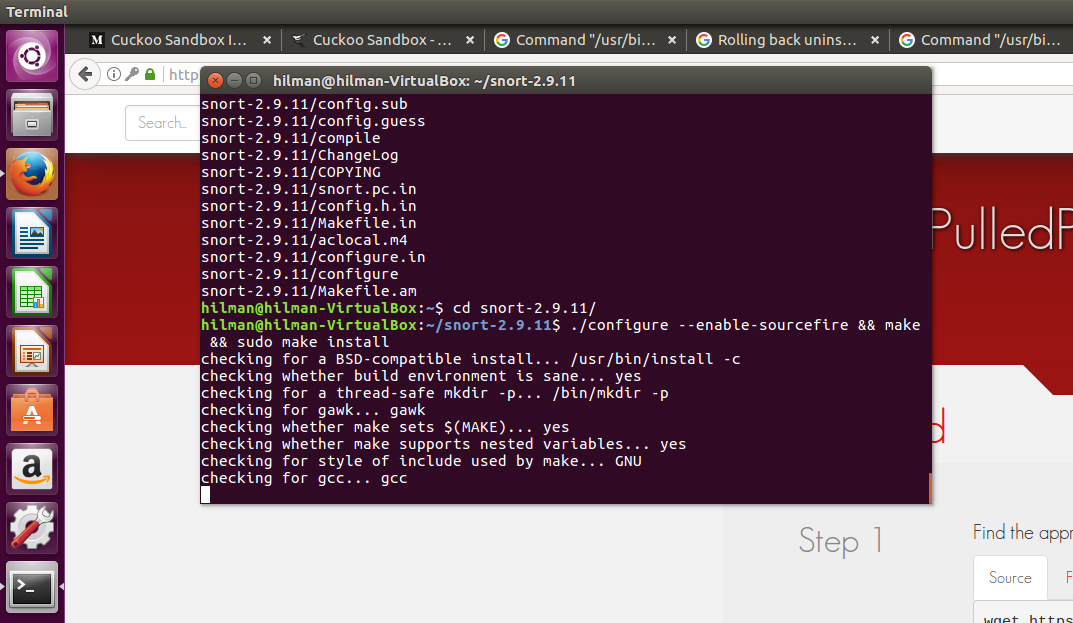The height and width of the screenshot is (623, 1073).
Task: Minimize the snort-2.9.11 terminal window
Action: pyautogui.click(x=233, y=80)
